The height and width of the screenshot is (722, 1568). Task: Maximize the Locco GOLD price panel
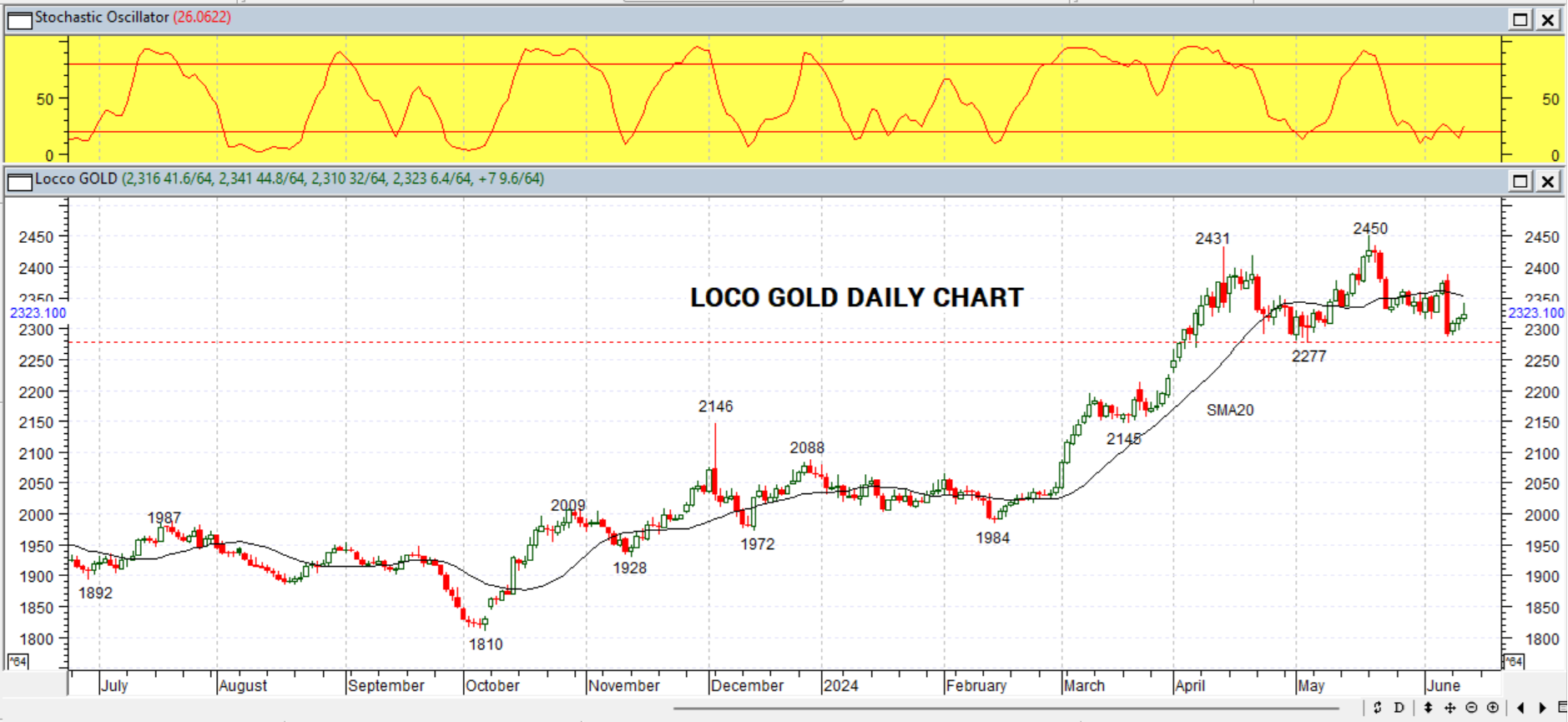1520,181
